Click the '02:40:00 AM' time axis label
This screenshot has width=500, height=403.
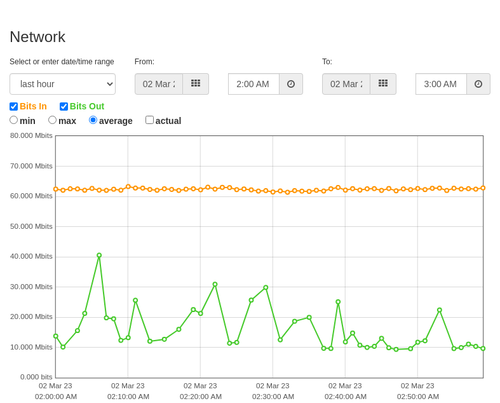[x=345, y=397]
